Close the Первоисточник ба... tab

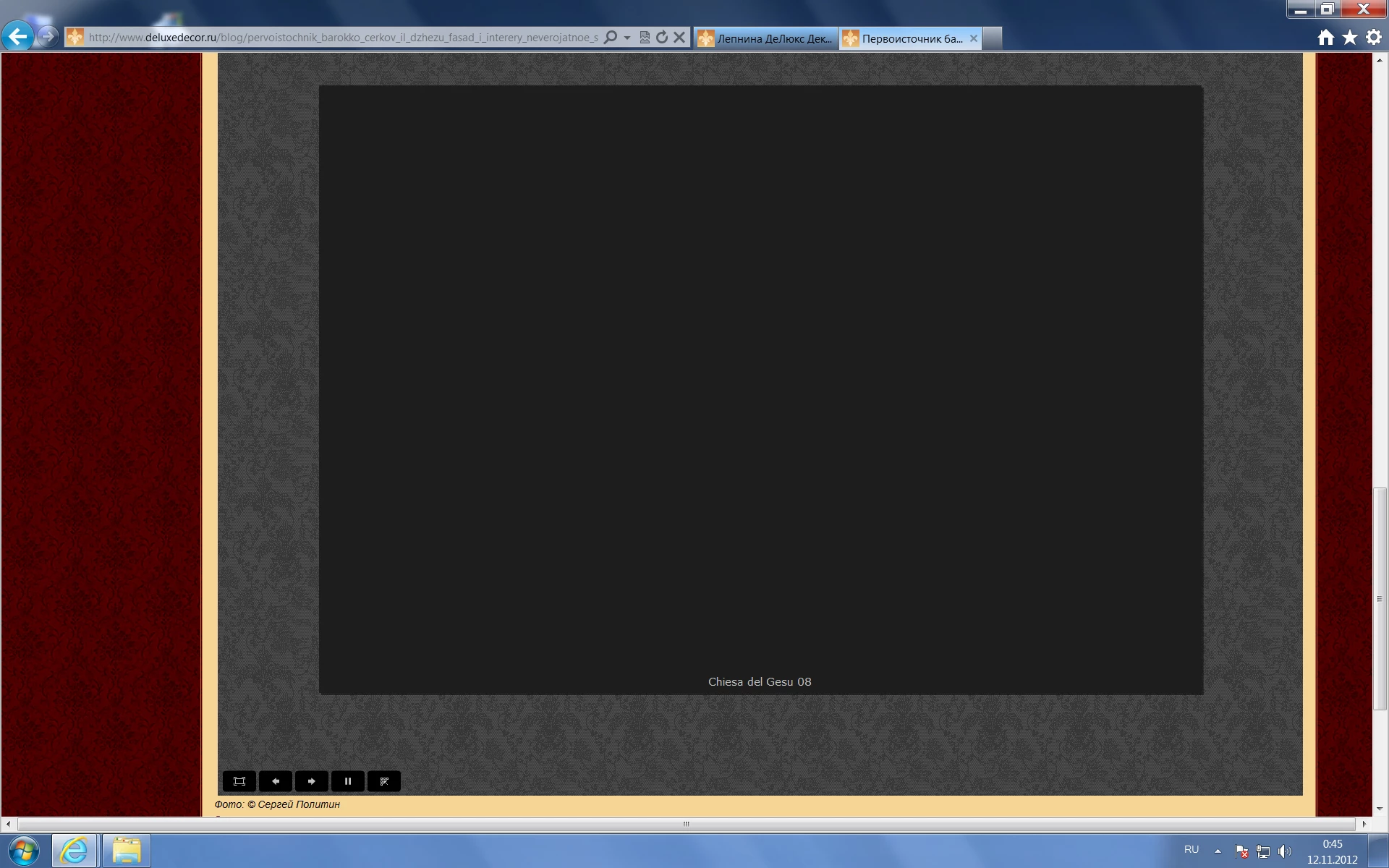pos(974,39)
